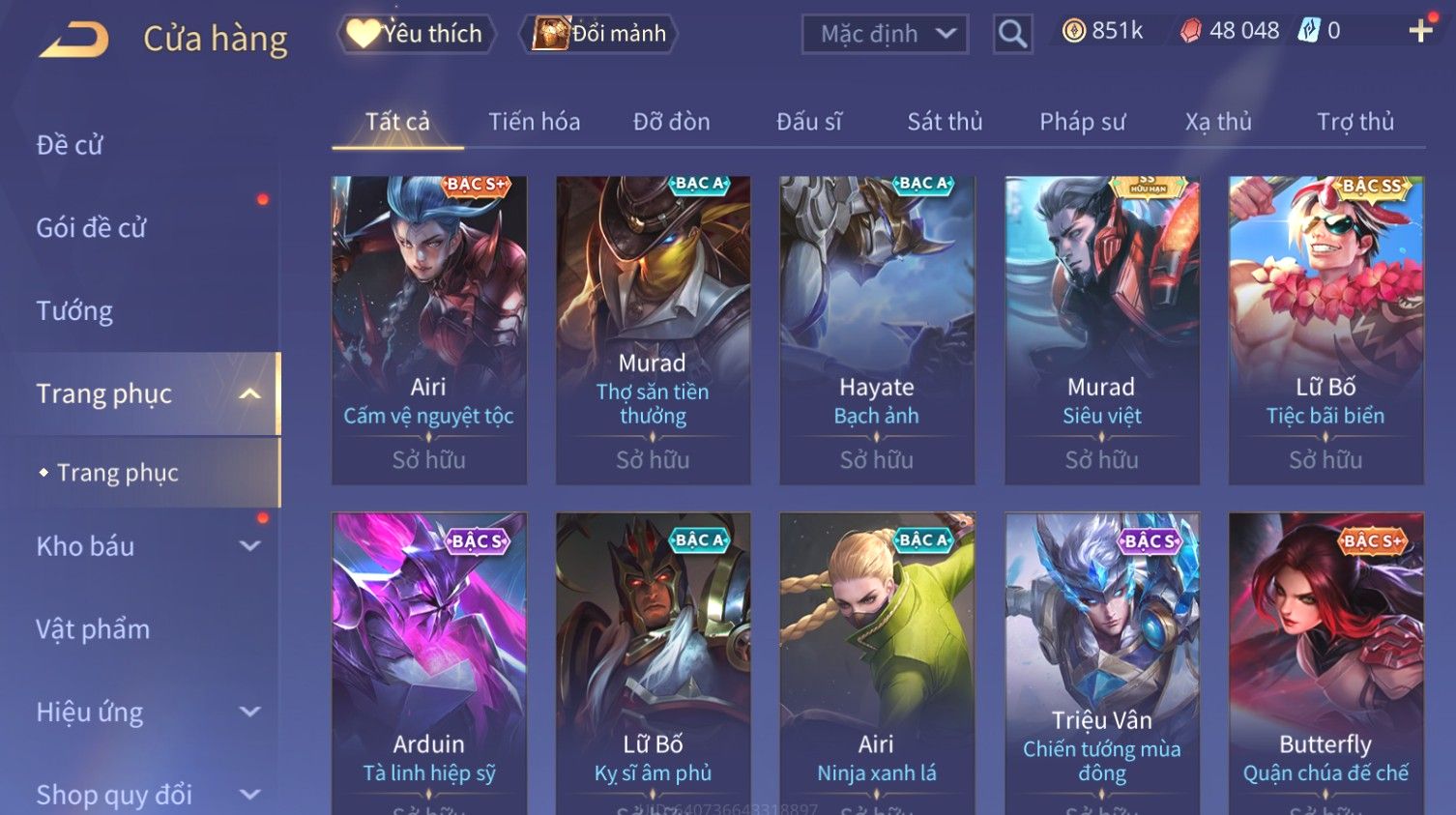Open the Lữ Bố Tiệc bãi biển skin card

[1325, 330]
